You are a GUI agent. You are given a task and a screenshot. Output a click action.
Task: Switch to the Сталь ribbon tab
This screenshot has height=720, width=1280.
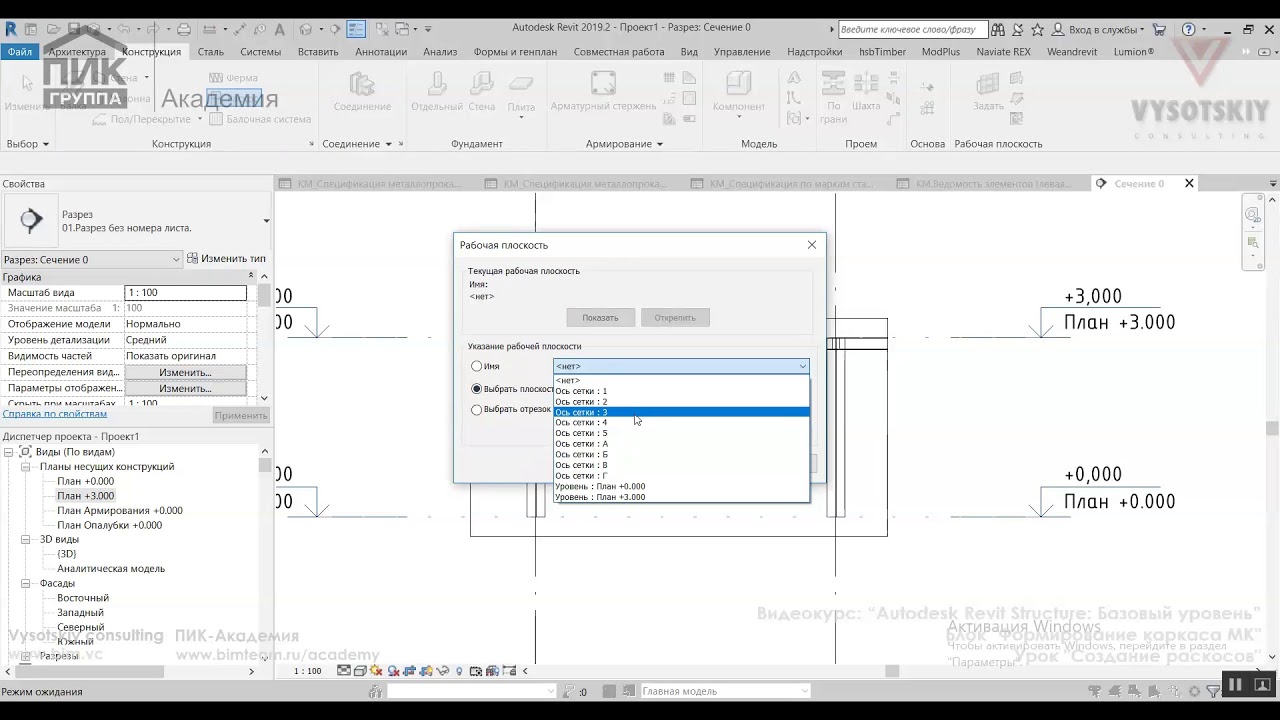tap(211, 52)
